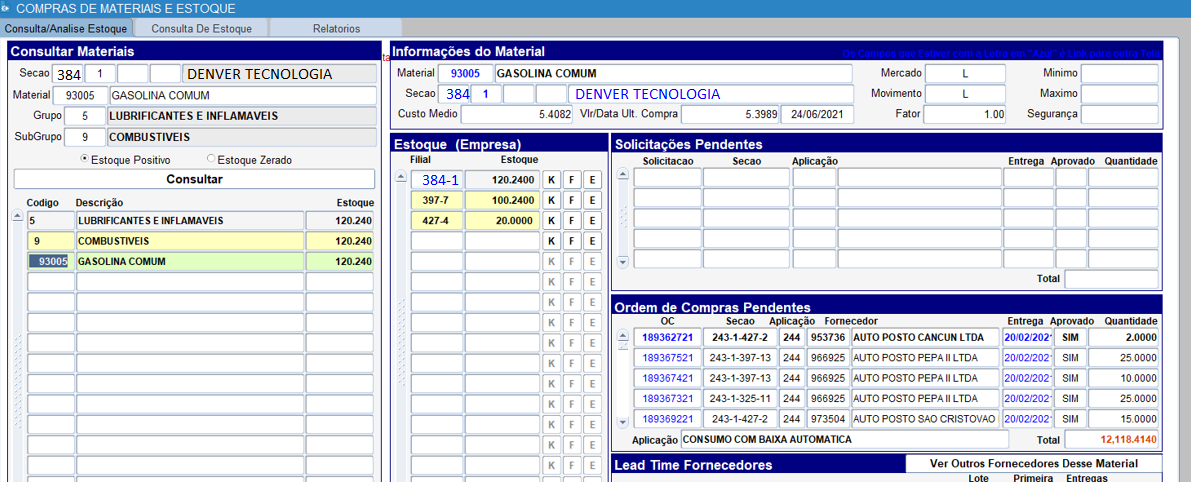Select the Estoque Positivo radio option
The height and width of the screenshot is (482, 1191).
pyautogui.click(x=127, y=160)
